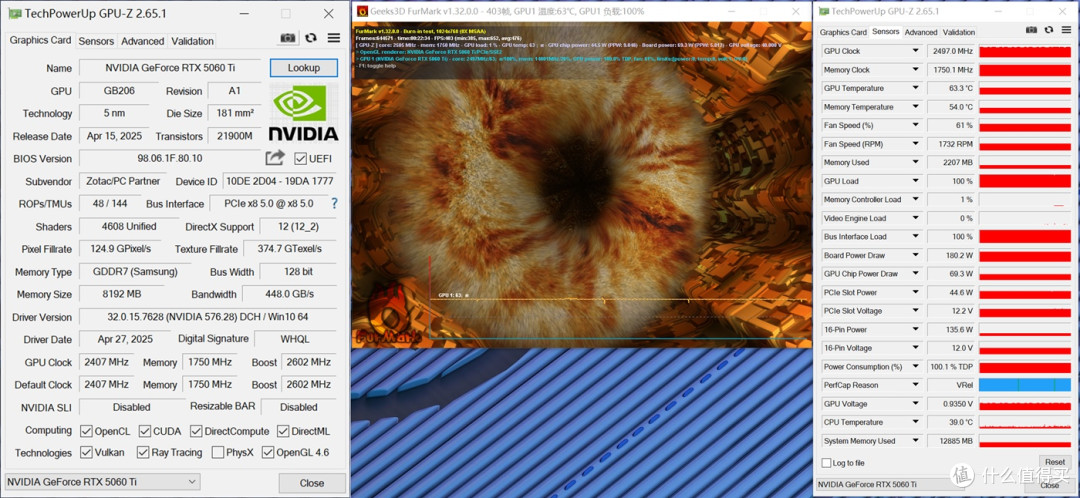Toggle the PhysX checkbox
Viewport: 1080px width, 498px height.
click(x=218, y=453)
